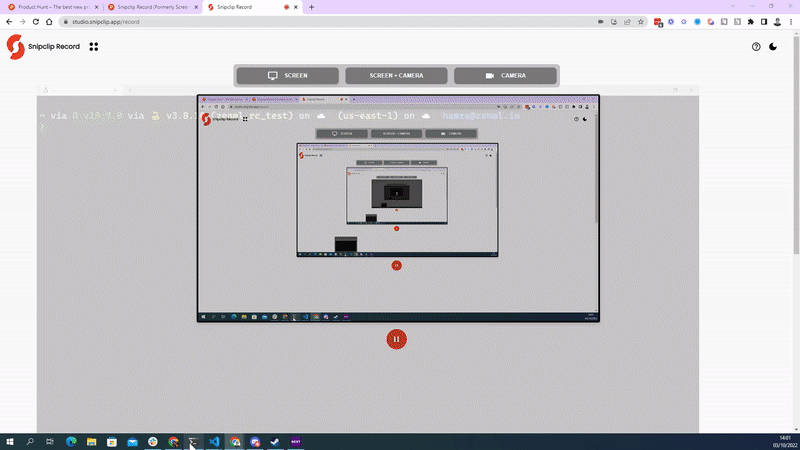
Task: Open Mail app from taskbar
Action: [x=132, y=442]
